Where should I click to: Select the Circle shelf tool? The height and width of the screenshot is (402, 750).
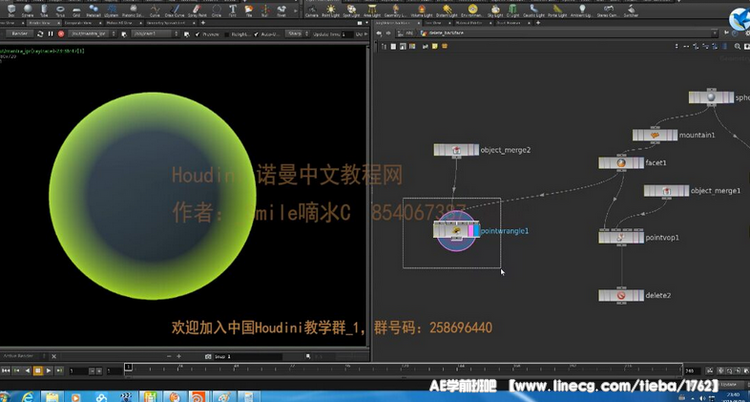(217, 10)
